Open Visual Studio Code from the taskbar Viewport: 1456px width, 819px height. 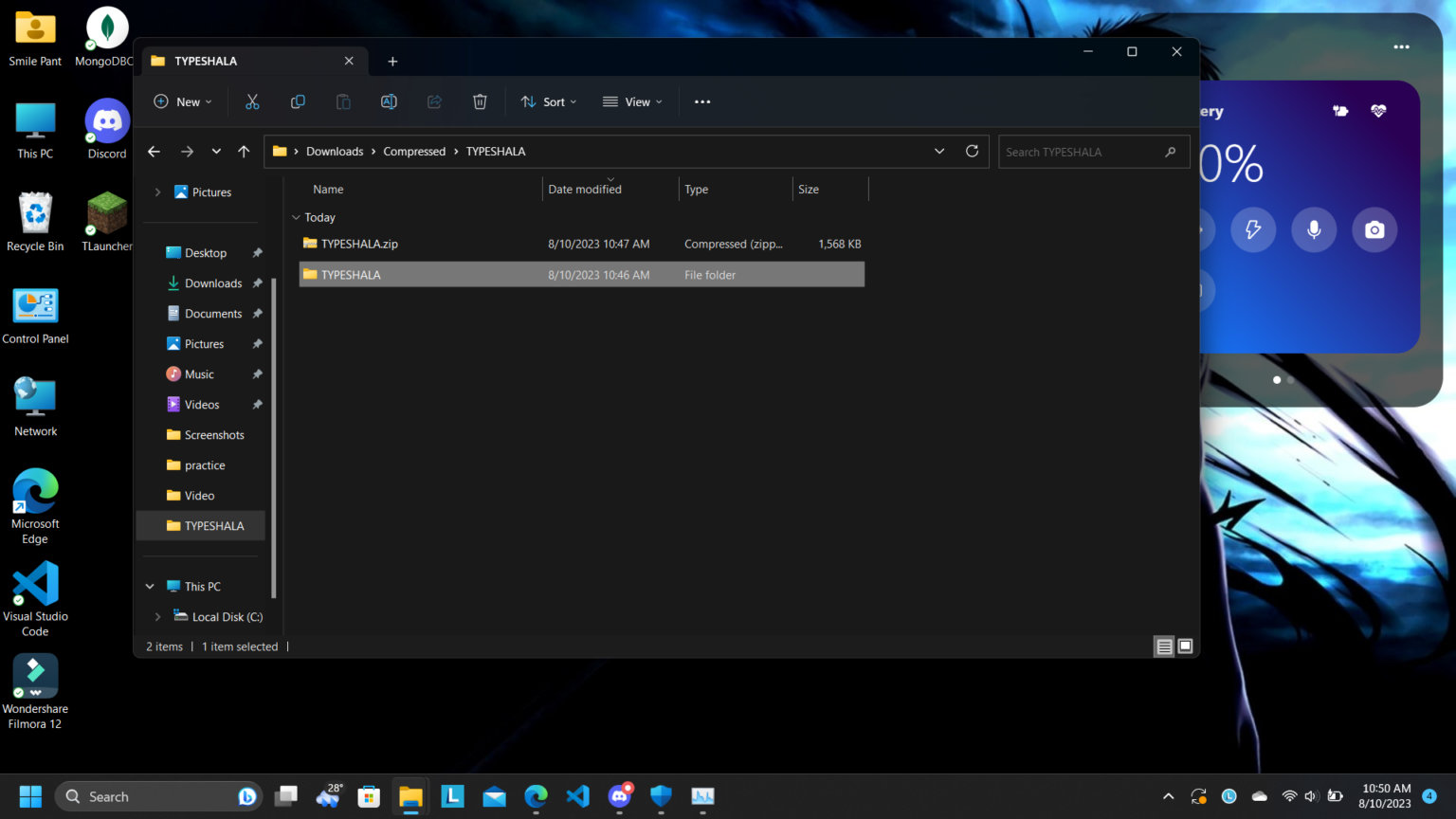click(577, 796)
